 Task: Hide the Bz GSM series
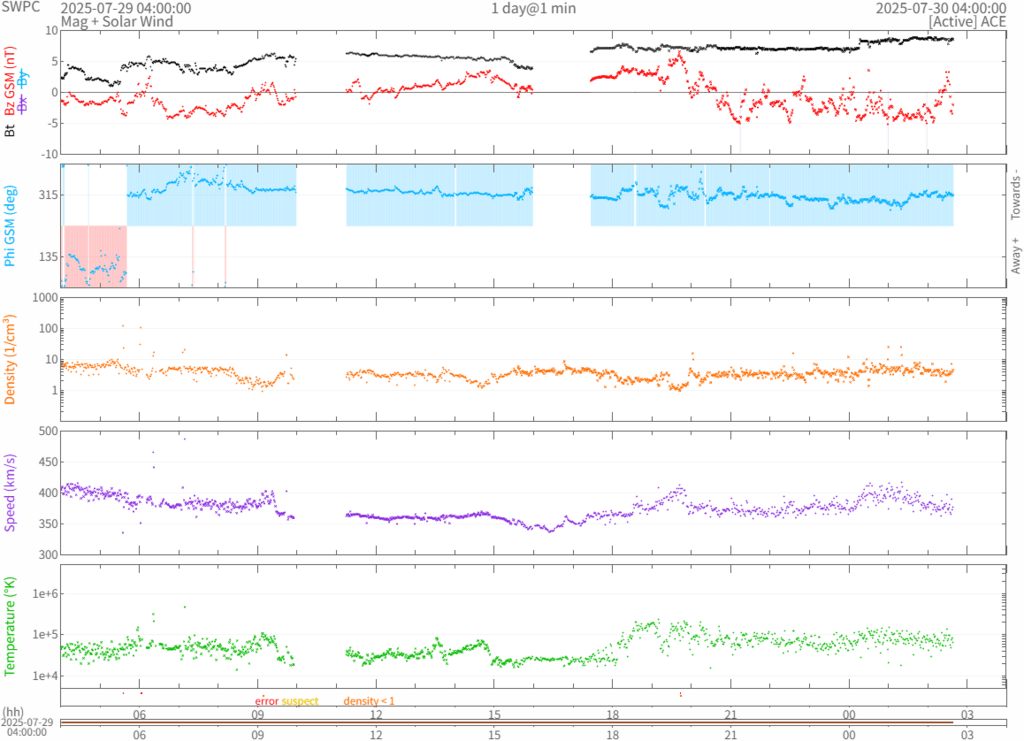[x=10, y=79]
